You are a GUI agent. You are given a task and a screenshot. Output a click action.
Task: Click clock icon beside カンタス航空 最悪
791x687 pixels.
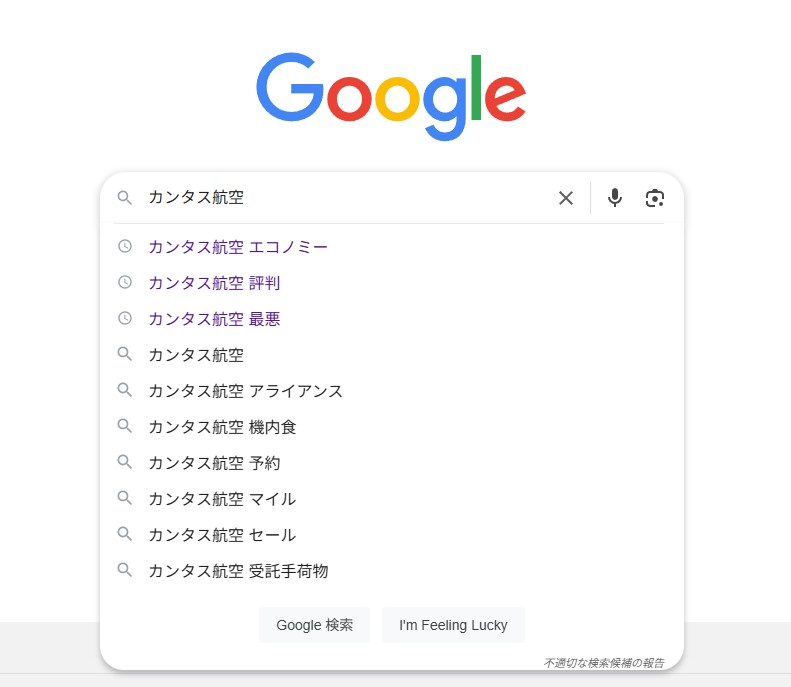(x=125, y=318)
